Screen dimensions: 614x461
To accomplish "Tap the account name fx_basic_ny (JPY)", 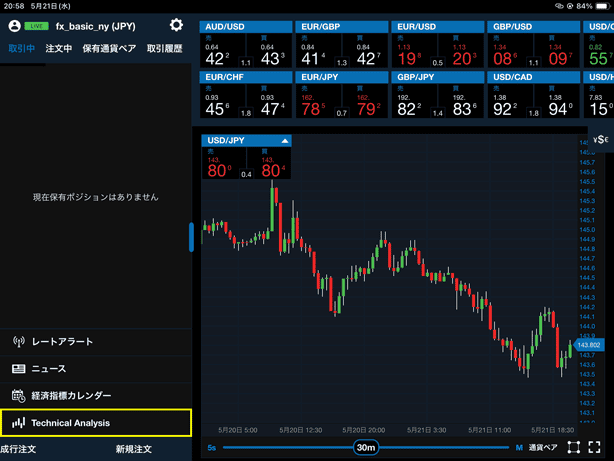I will click(x=96, y=26).
